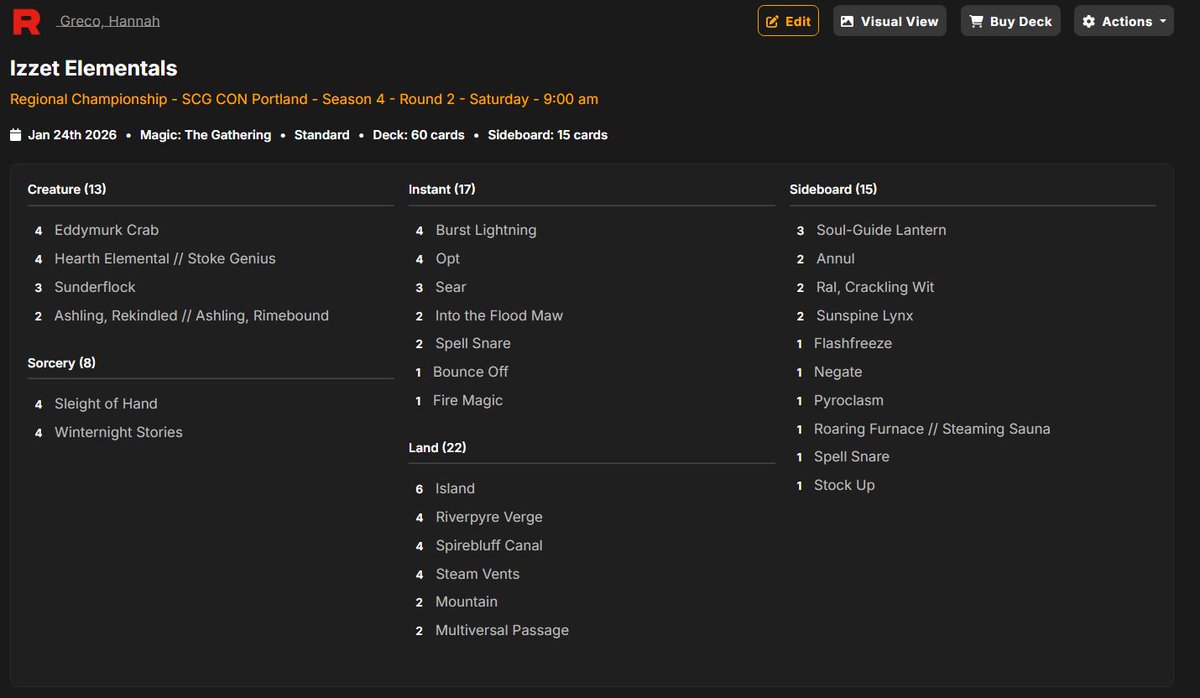Click the Negate sideboard card
This screenshot has width=1200, height=698.
[x=838, y=372]
